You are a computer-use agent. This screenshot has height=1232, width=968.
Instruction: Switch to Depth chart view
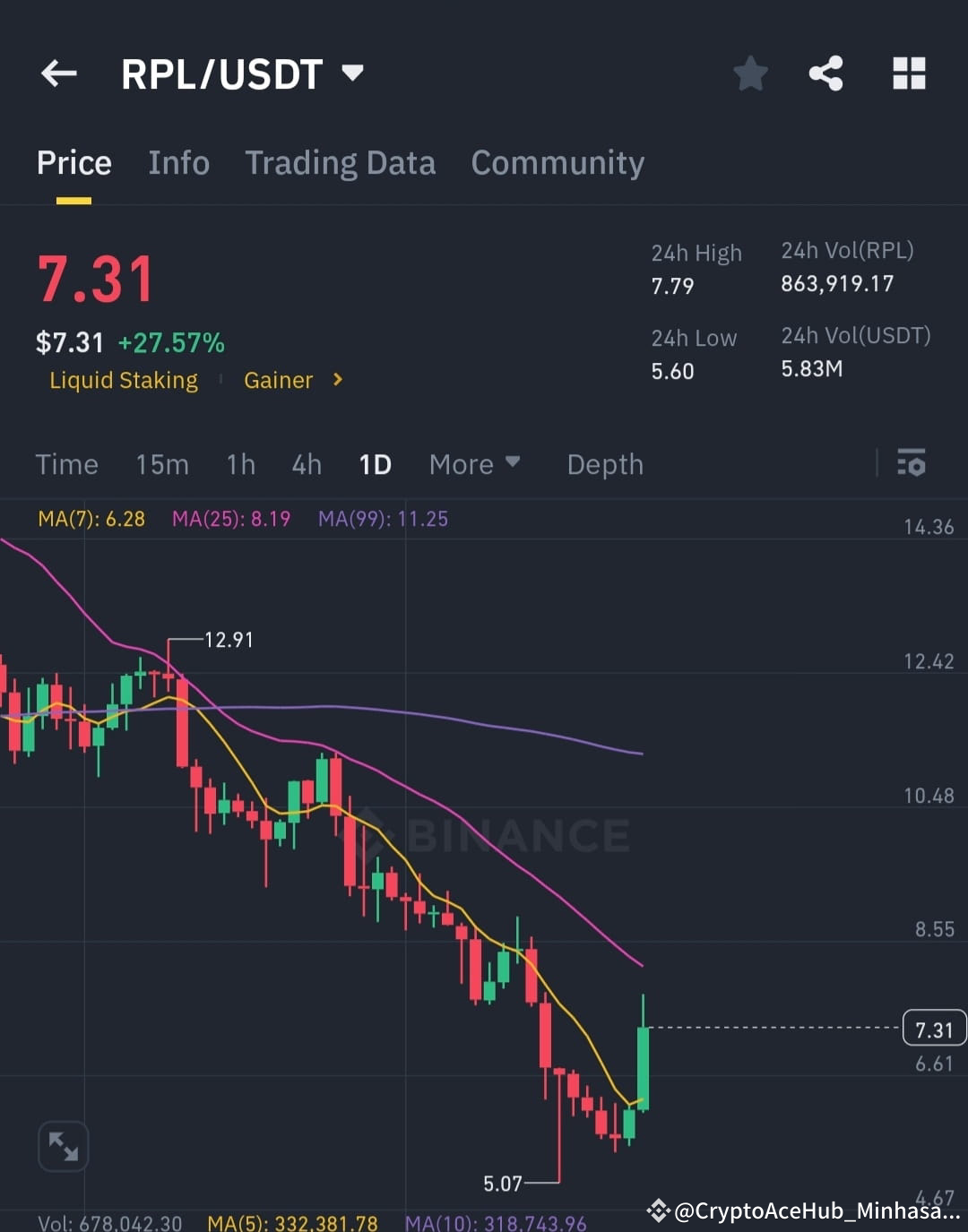(605, 464)
